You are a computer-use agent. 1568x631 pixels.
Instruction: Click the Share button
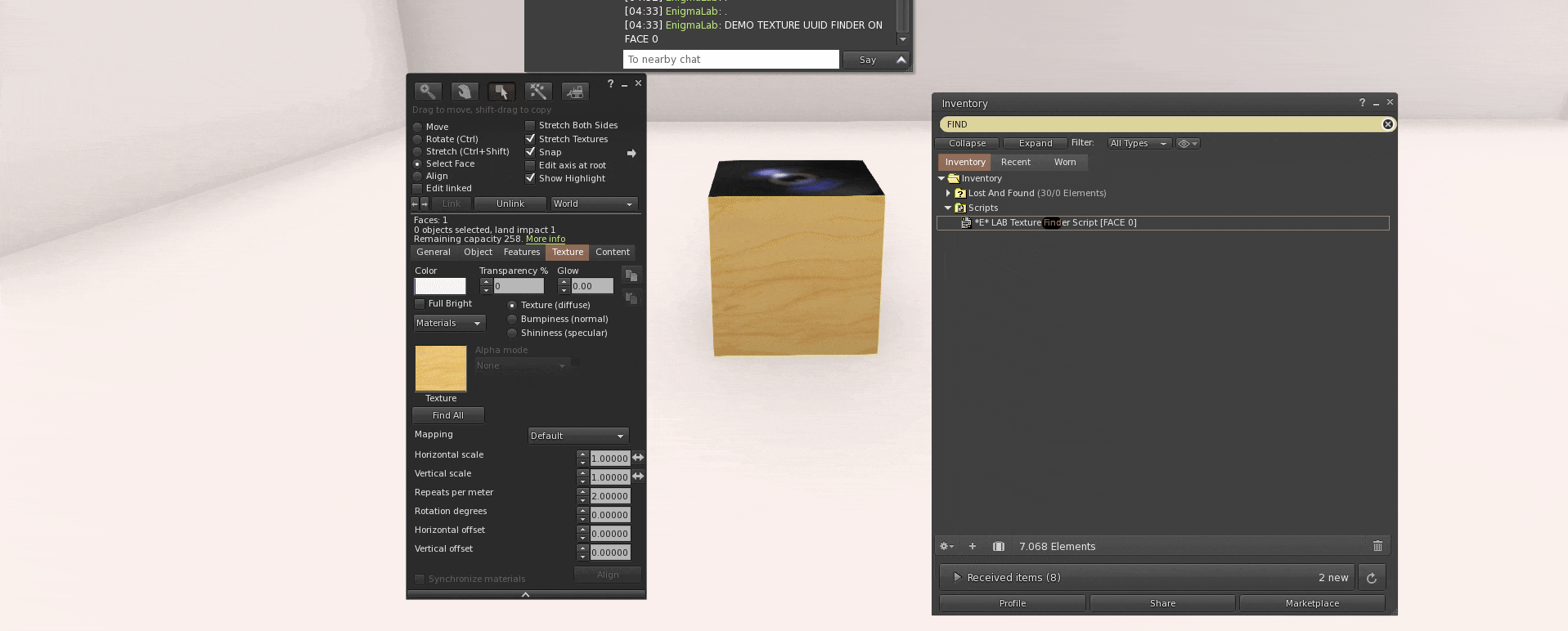point(1163,603)
